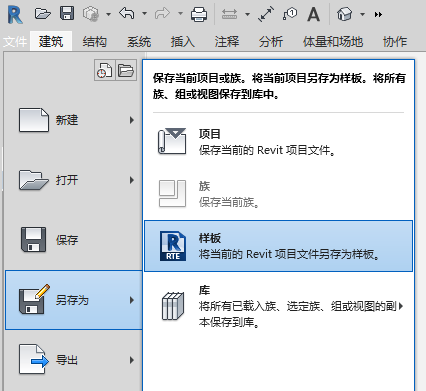Click text 将当前的 Revit 项目文件另存为样板。
The height and width of the screenshot is (391, 426).
click(289, 255)
